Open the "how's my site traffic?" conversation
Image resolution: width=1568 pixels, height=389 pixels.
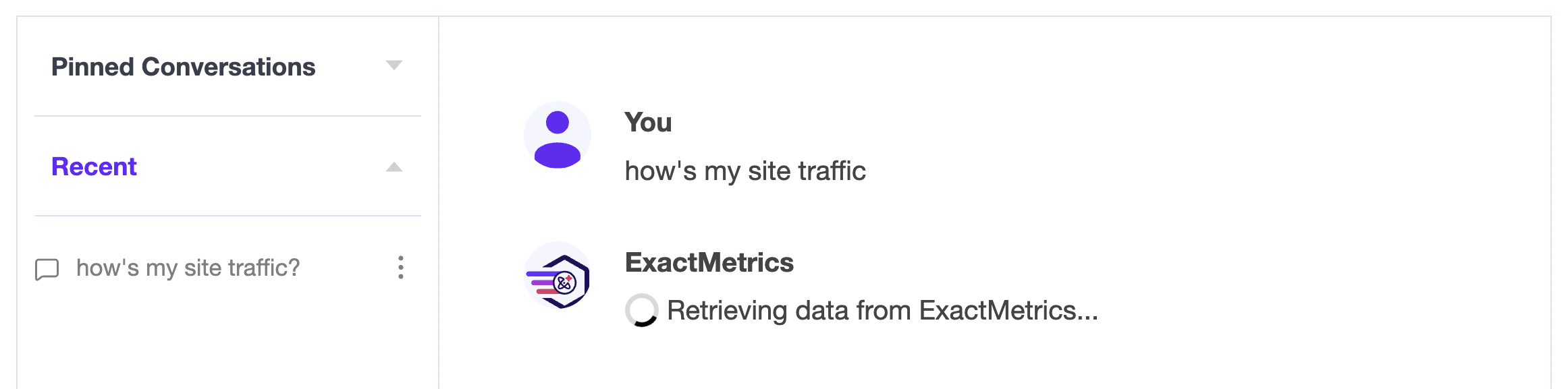pos(188,268)
